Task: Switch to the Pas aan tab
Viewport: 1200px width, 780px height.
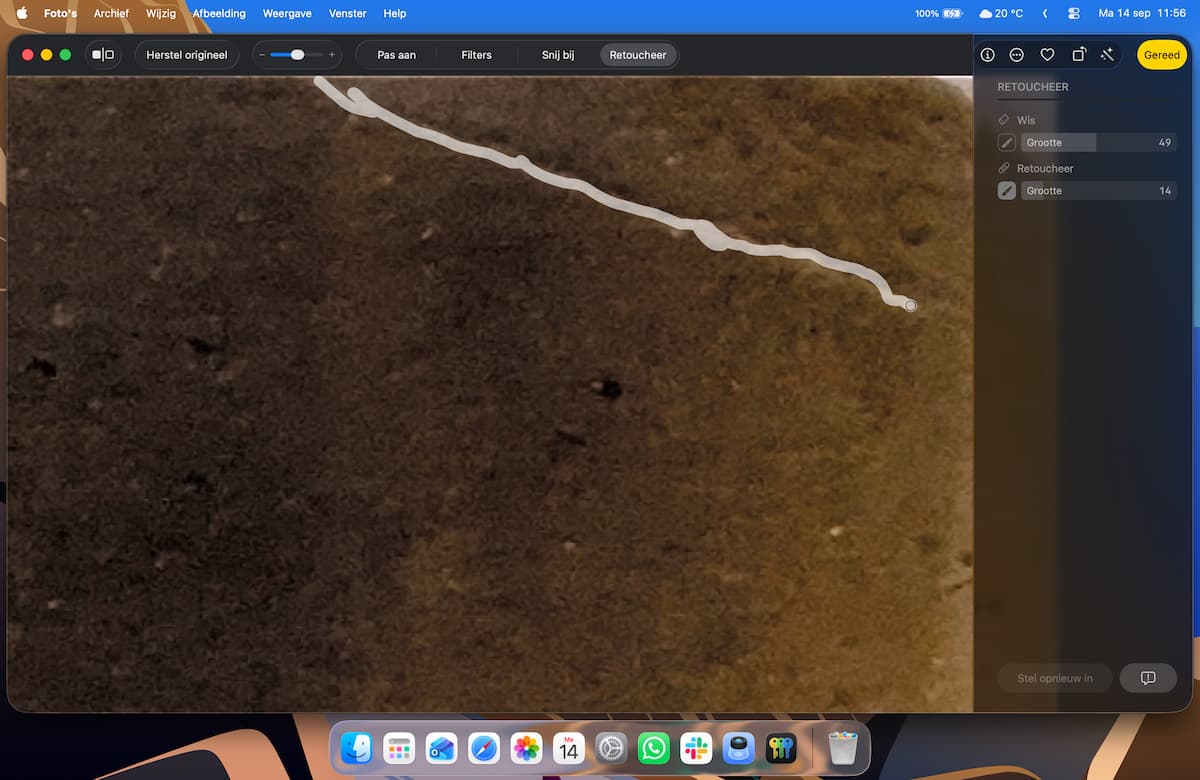Action: (396, 55)
